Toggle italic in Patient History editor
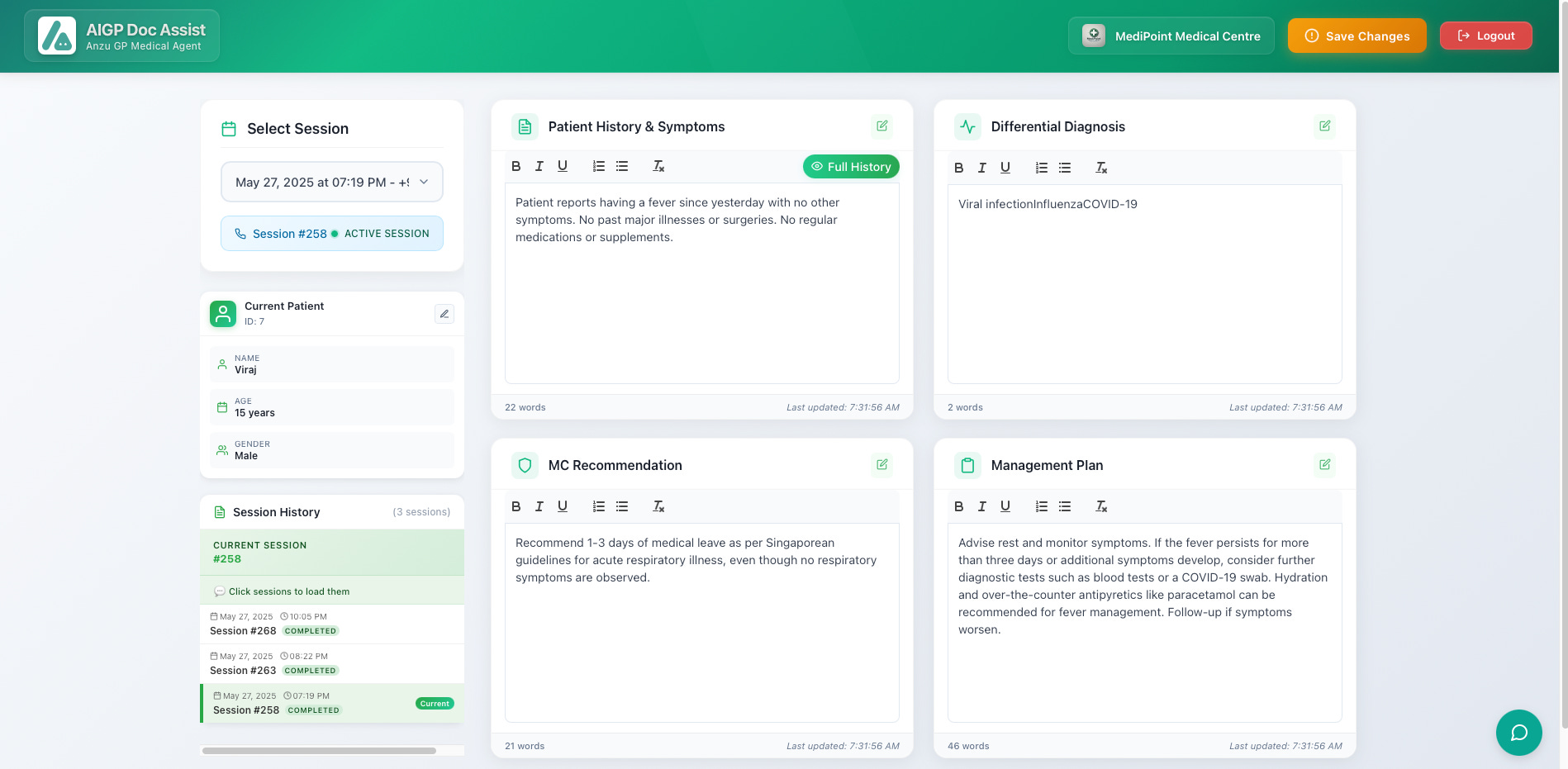Screen dimensions: 1568x769 [539, 166]
